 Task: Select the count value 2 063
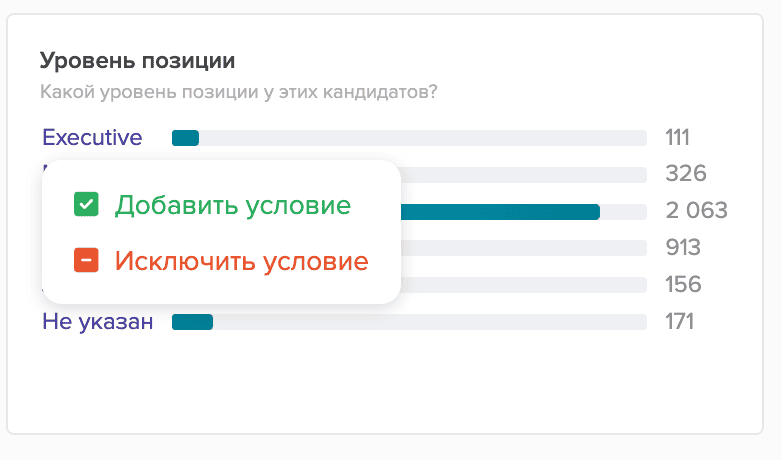(x=696, y=211)
